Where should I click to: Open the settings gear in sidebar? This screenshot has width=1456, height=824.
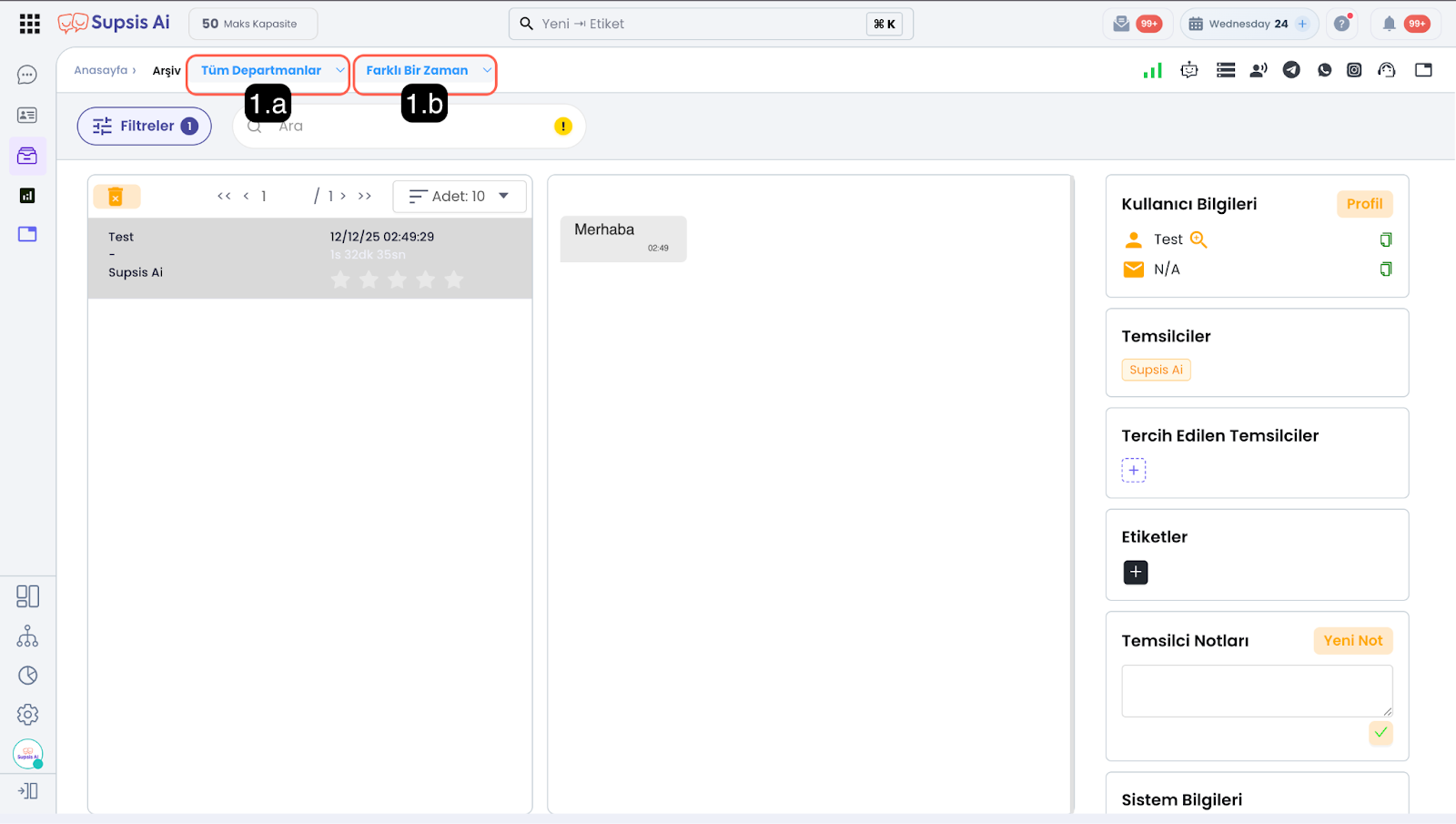pos(27,715)
